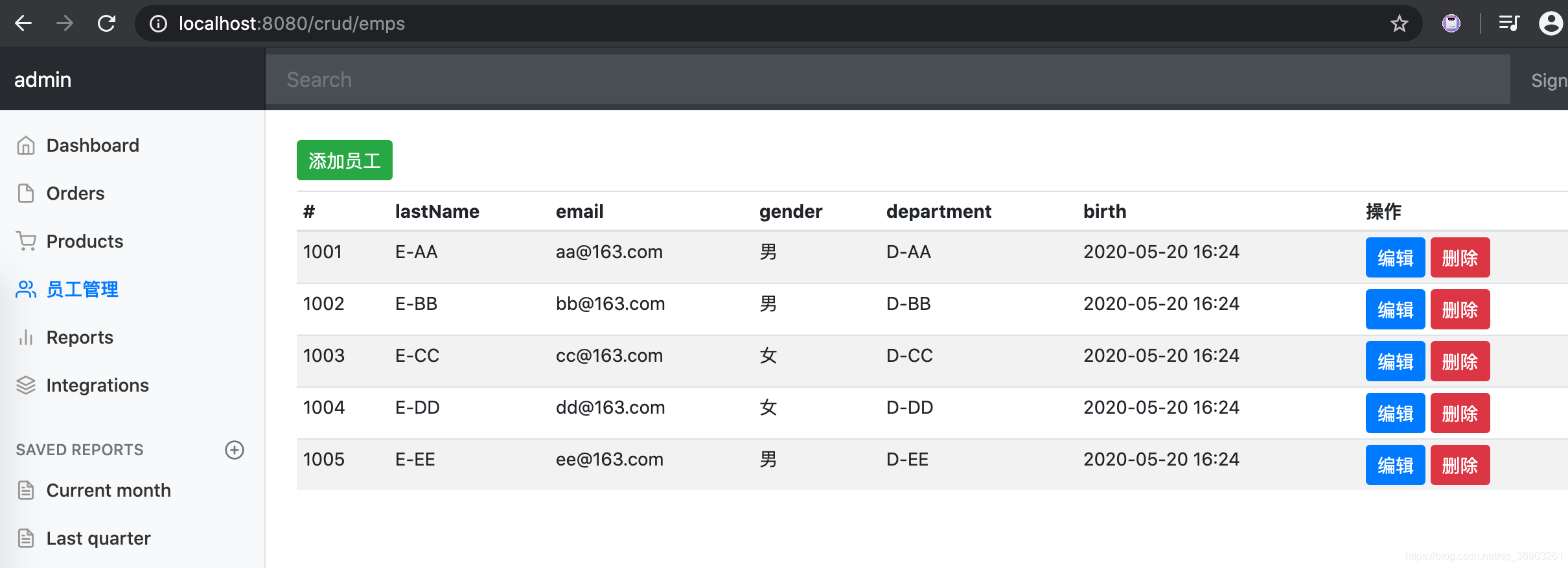
Task: Click the 员工管理 users icon
Action: coord(26,289)
